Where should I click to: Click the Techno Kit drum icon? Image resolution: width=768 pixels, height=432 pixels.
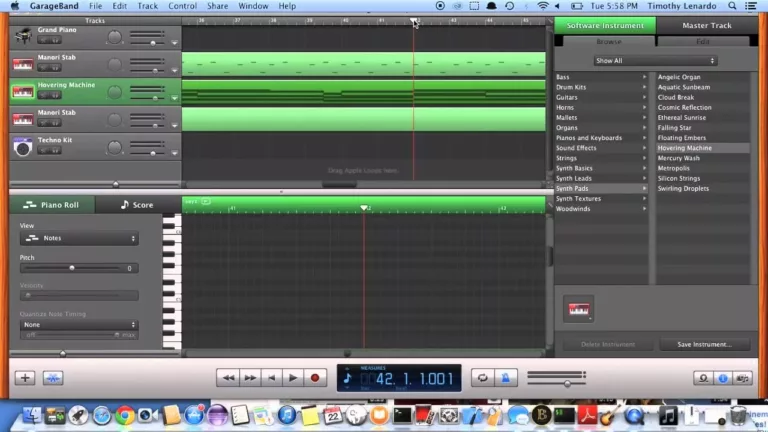coord(23,147)
